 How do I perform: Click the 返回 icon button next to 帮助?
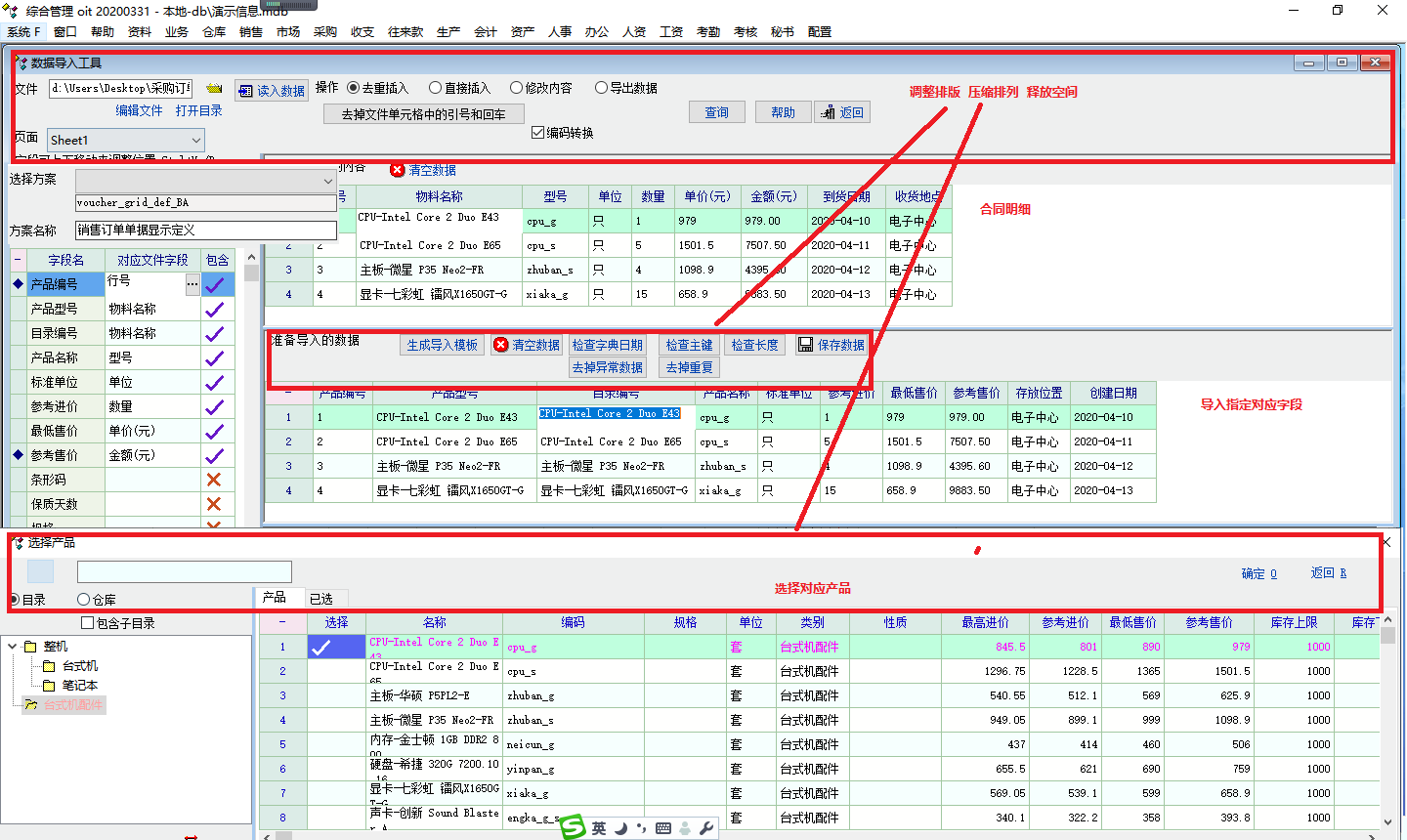click(842, 112)
